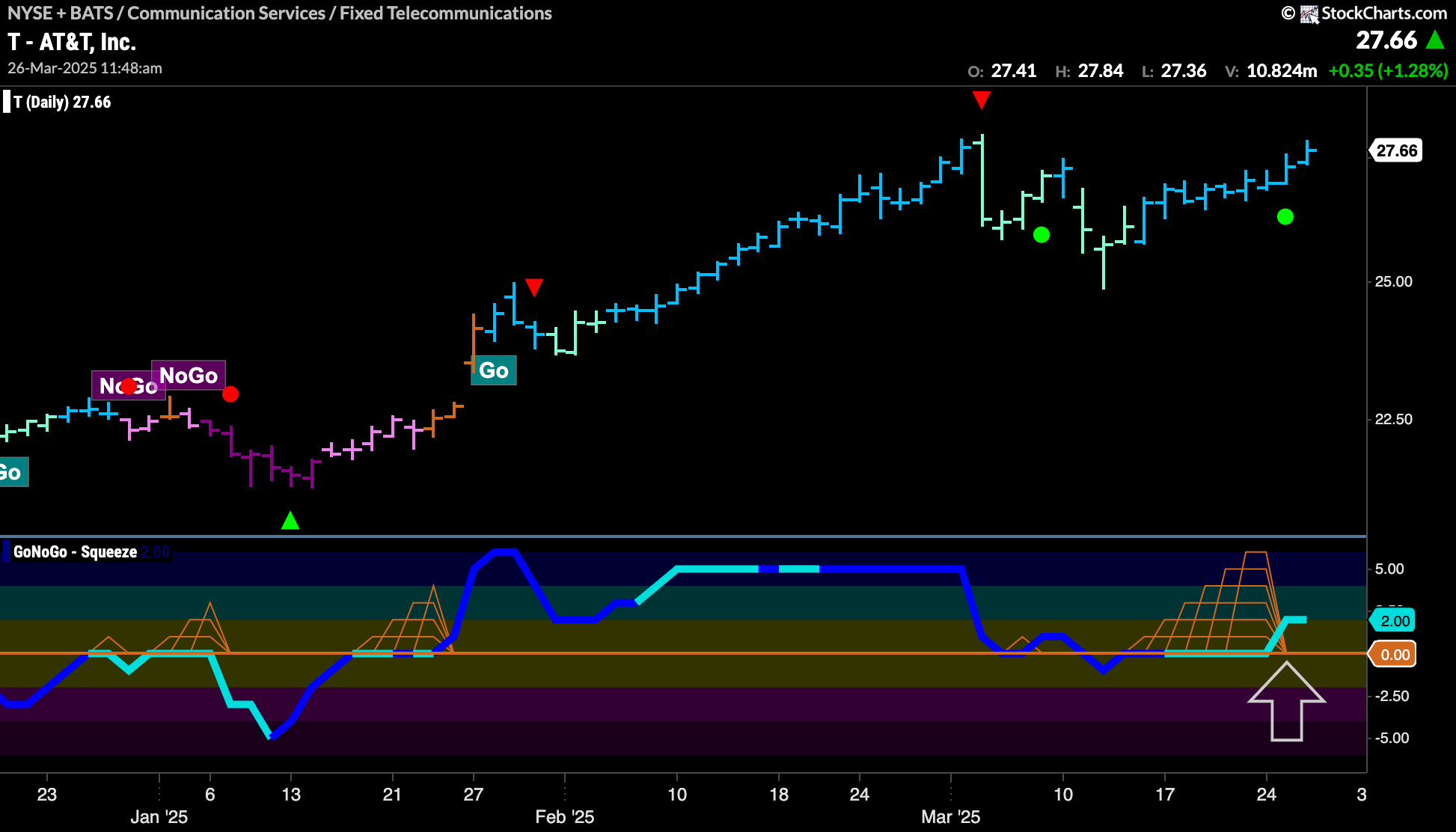Screen dimensions: 1456x832
Task: Click the green dot marker near Mar 24
Action: click(x=1285, y=217)
